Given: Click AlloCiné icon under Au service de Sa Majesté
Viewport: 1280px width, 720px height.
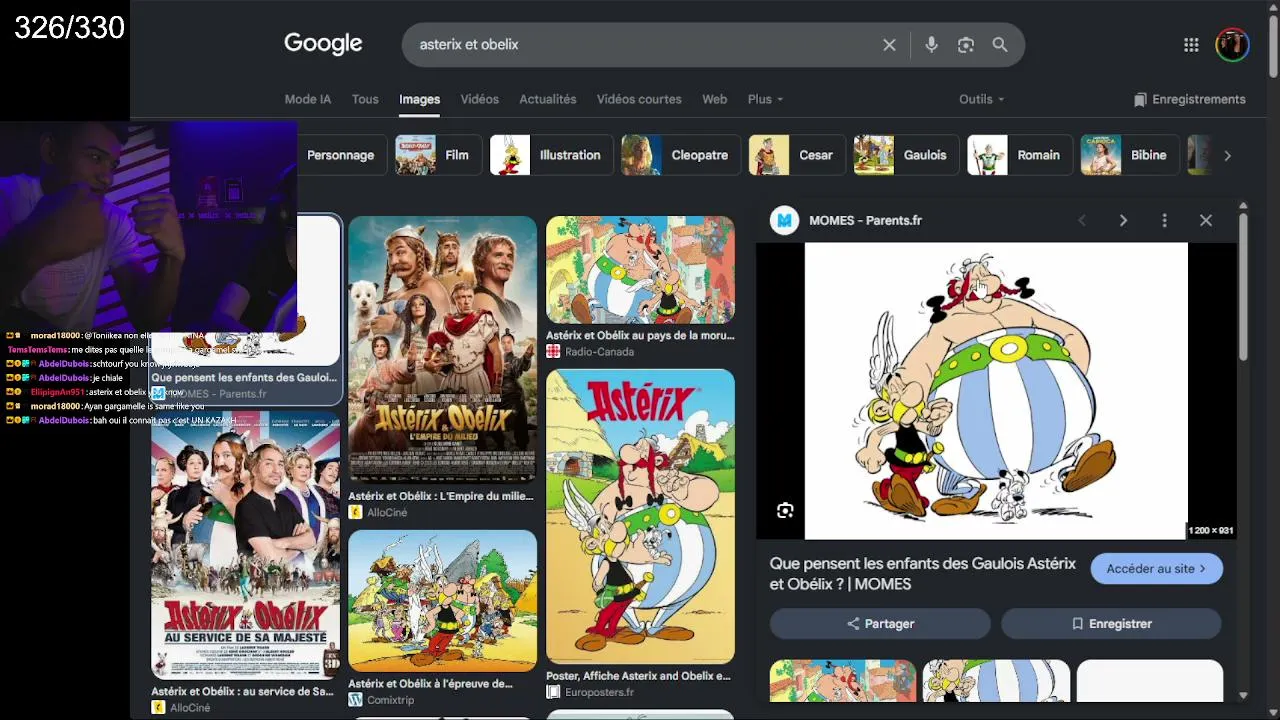Looking at the screenshot, I should click(158, 707).
